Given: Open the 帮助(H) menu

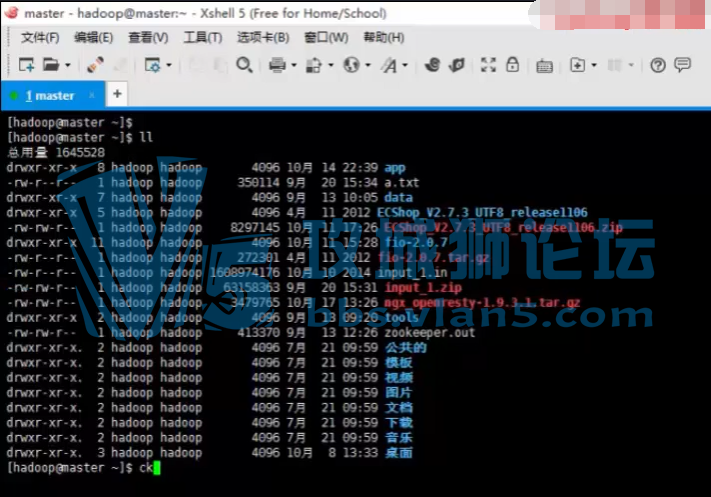Looking at the screenshot, I should point(384,38).
